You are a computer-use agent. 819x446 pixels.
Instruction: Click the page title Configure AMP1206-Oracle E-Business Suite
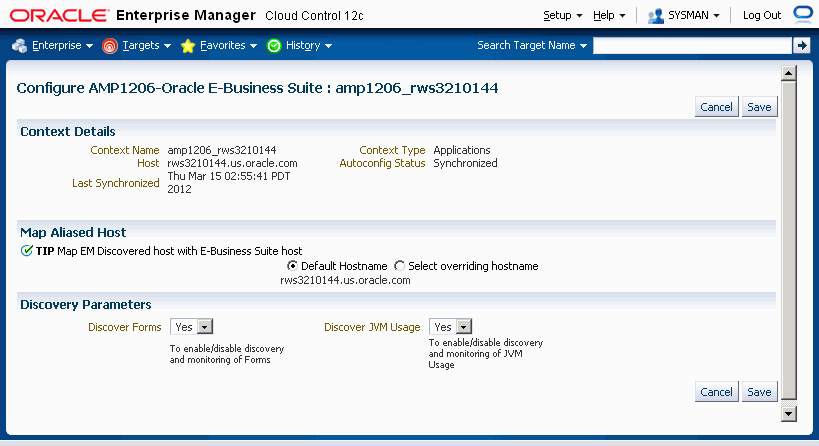(x=257, y=88)
